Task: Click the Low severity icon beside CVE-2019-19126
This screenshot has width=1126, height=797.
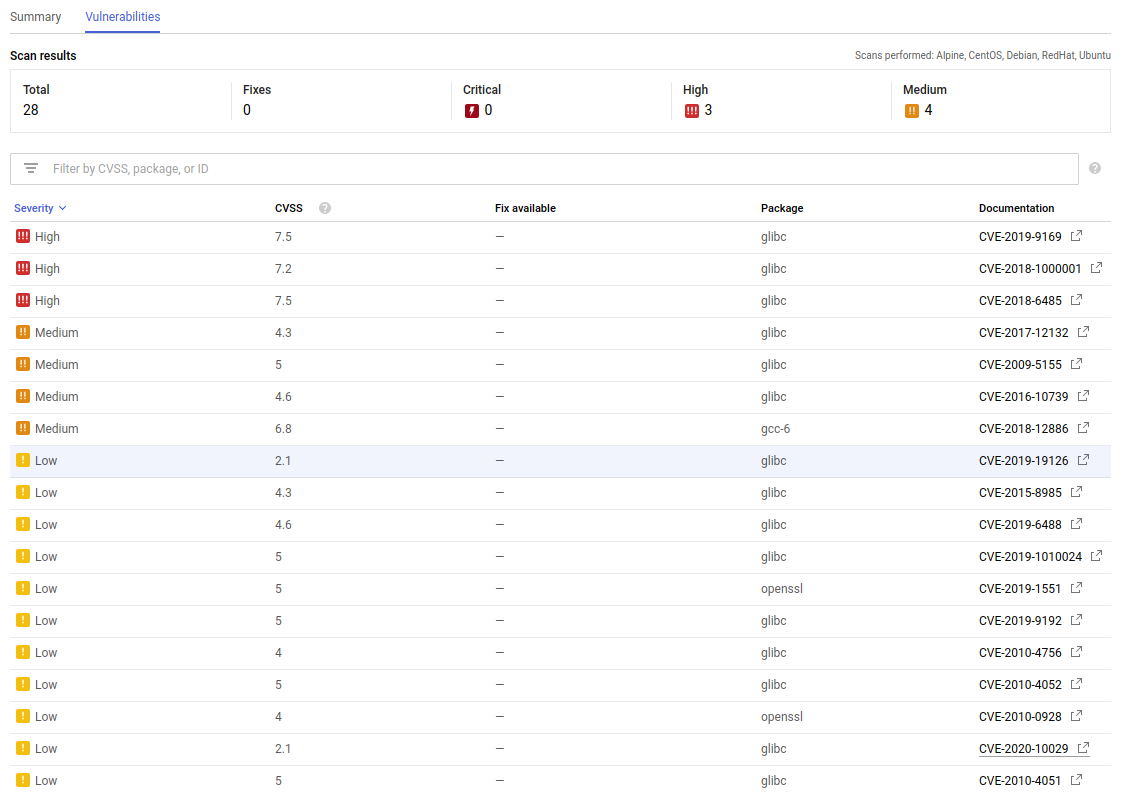Action: coord(22,460)
